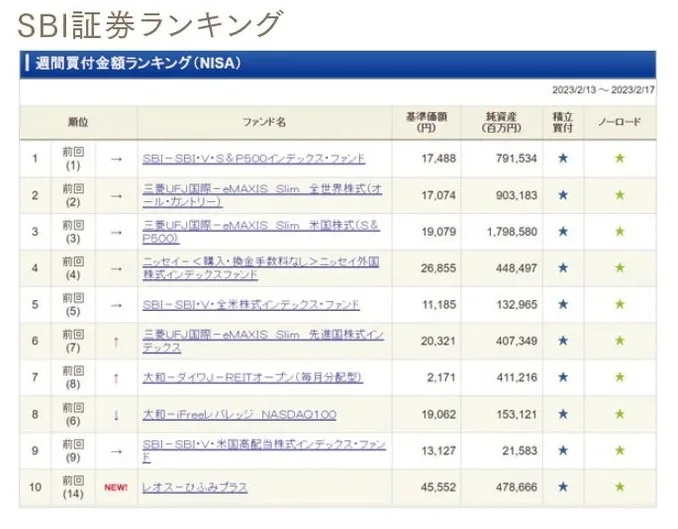
Task: Click green ノーロード star in 132,965 row
Action: (620, 304)
